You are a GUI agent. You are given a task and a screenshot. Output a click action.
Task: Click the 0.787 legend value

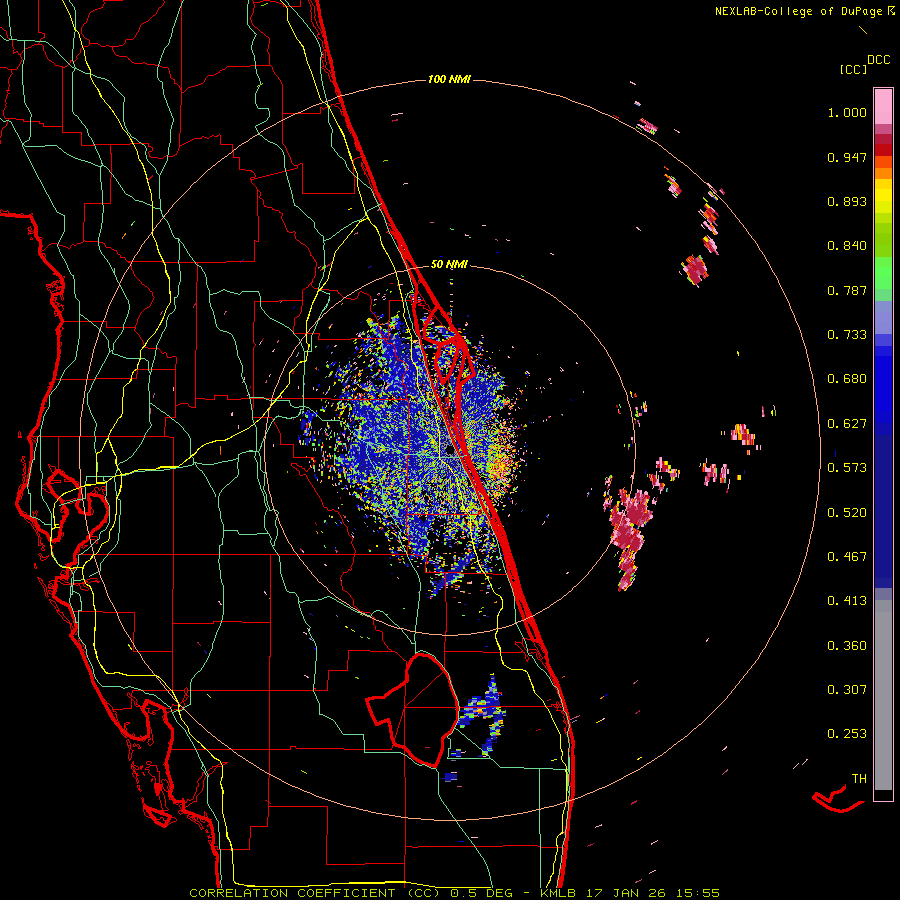847,290
